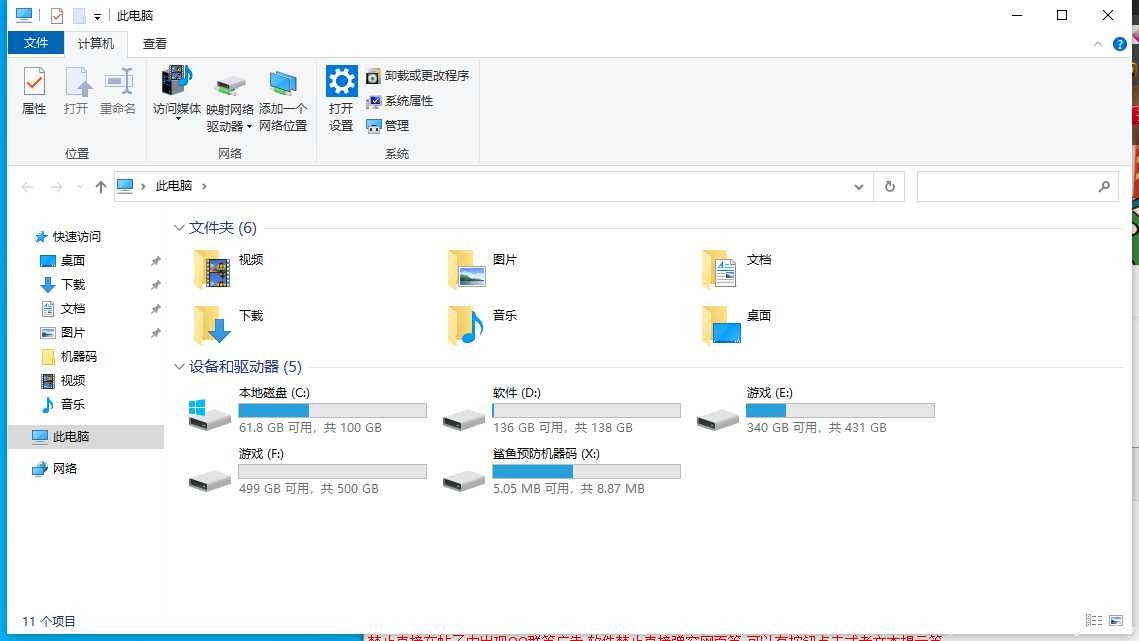Click new folder icon in quick access toolbar
Viewport: 1139px width, 641px height.
tap(79, 15)
